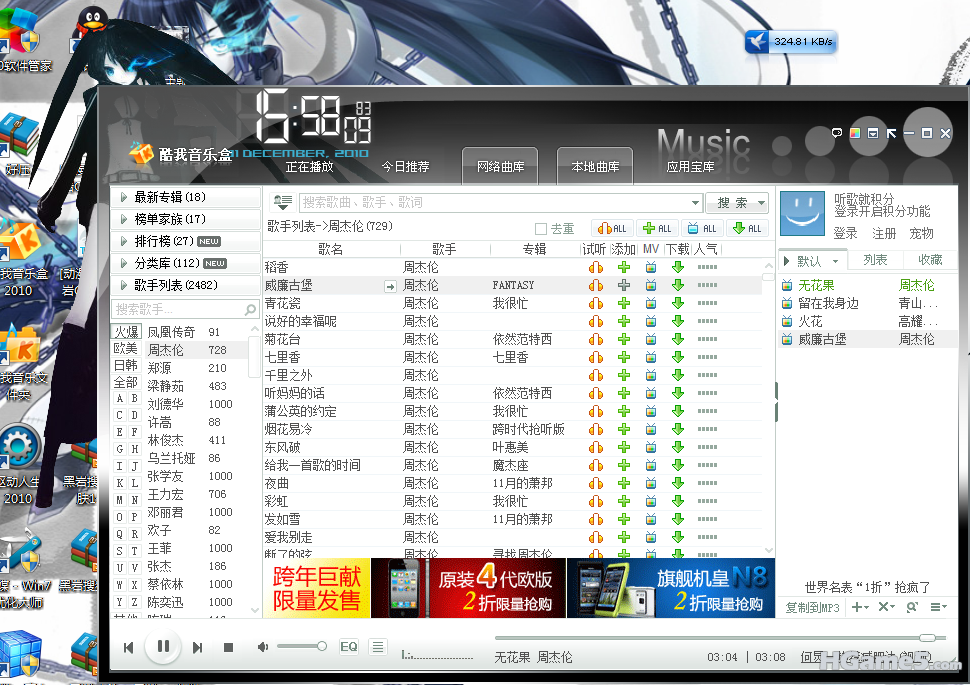Viewport: 970px width, 685px height.
Task: Add all songs with plus ALL button
Action: click(657, 228)
